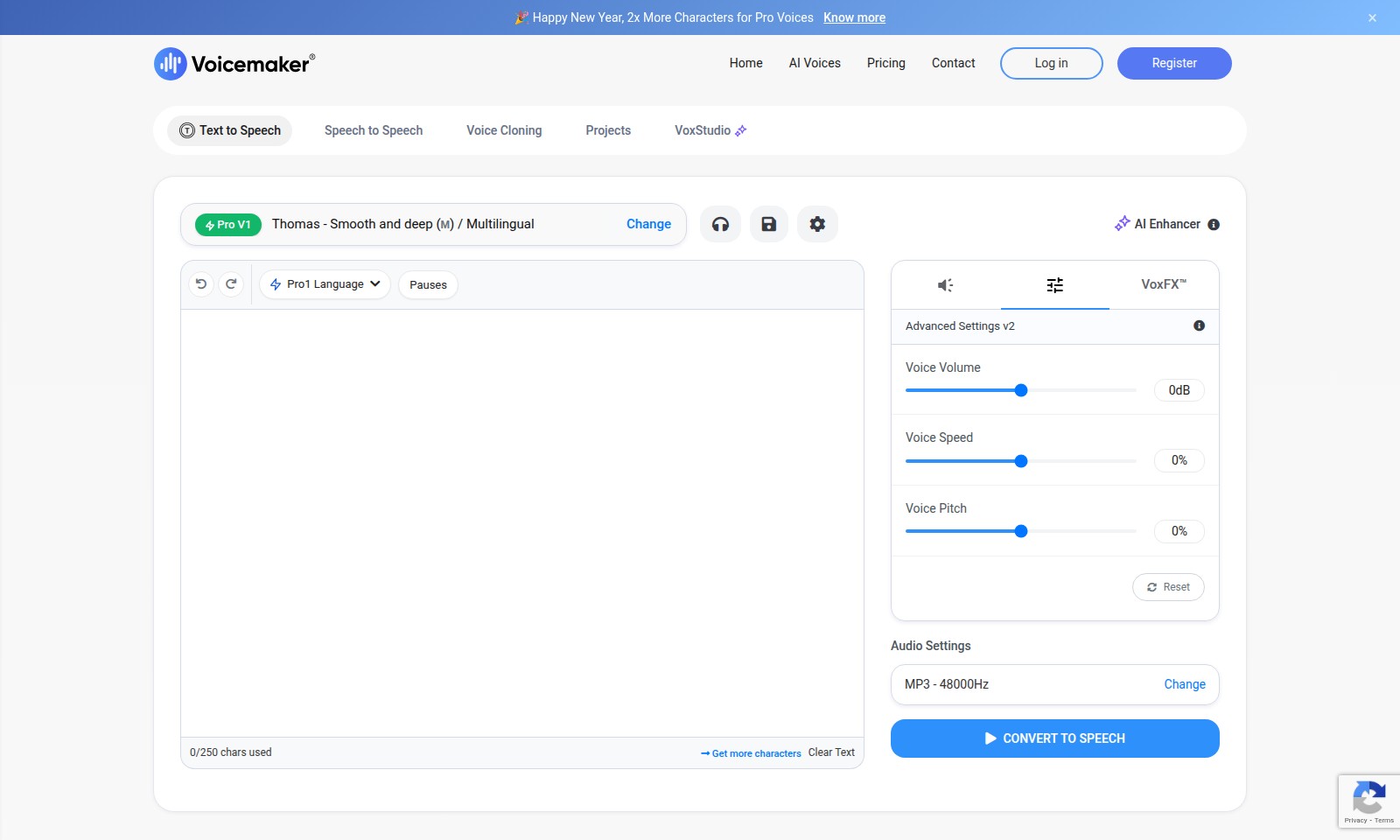
Task: Select the sliders advanced settings tab
Action: (1055, 285)
